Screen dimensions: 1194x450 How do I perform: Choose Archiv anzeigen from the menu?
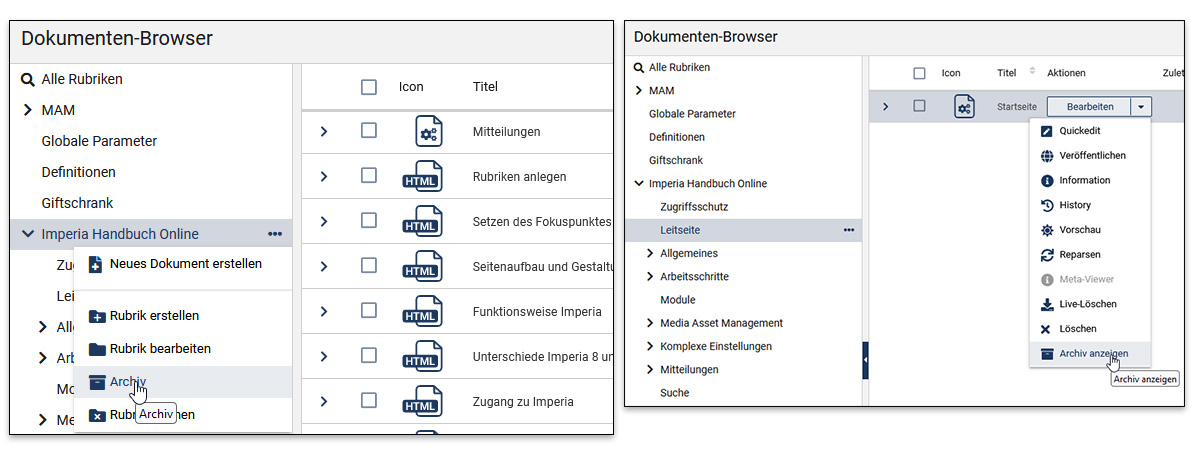pos(1093,353)
